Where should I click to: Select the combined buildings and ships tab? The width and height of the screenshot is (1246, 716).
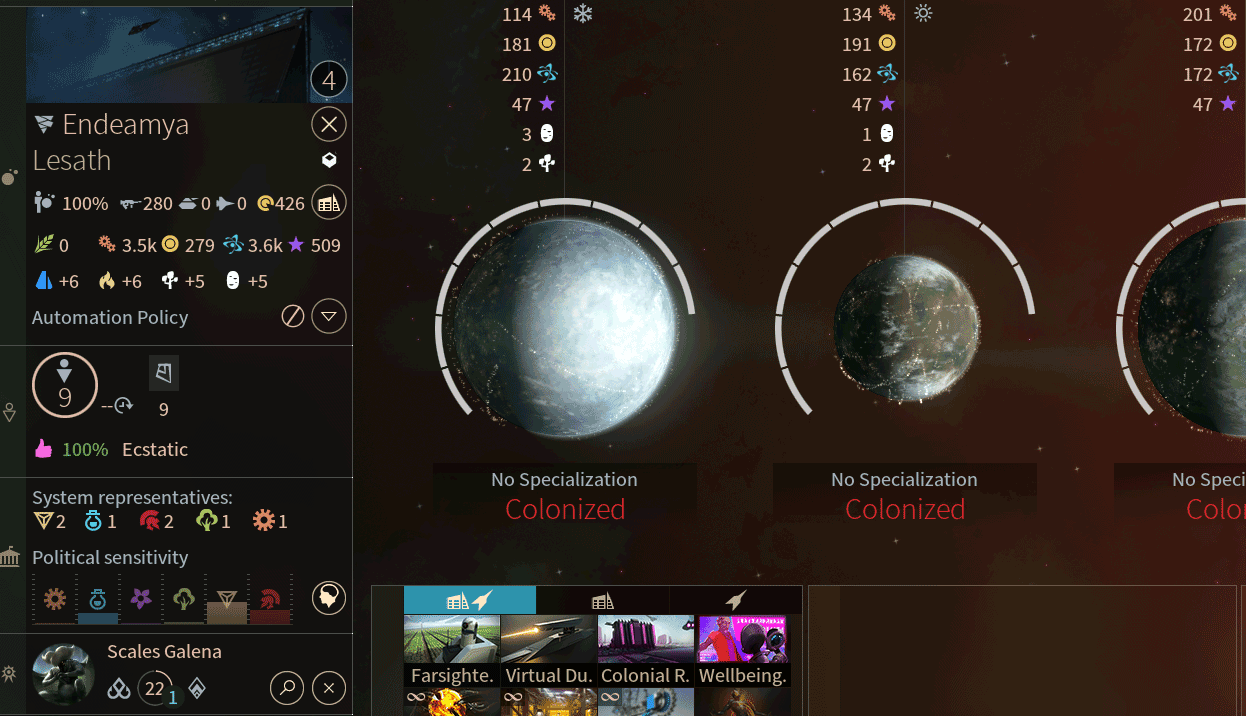pyautogui.click(x=470, y=600)
